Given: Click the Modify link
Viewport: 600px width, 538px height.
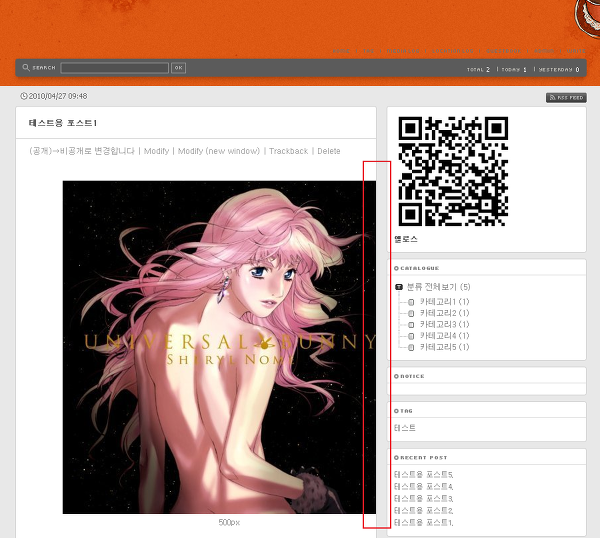Looking at the screenshot, I should [156, 151].
